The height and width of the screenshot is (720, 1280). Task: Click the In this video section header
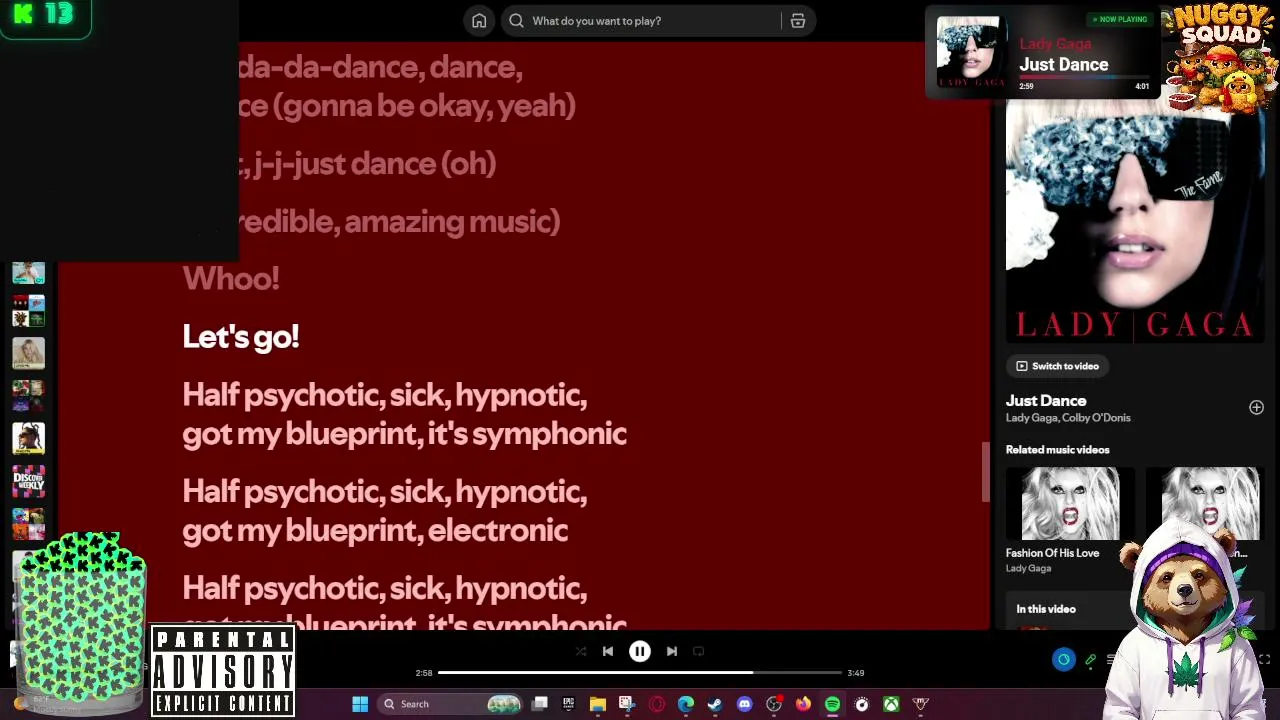tap(1046, 609)
